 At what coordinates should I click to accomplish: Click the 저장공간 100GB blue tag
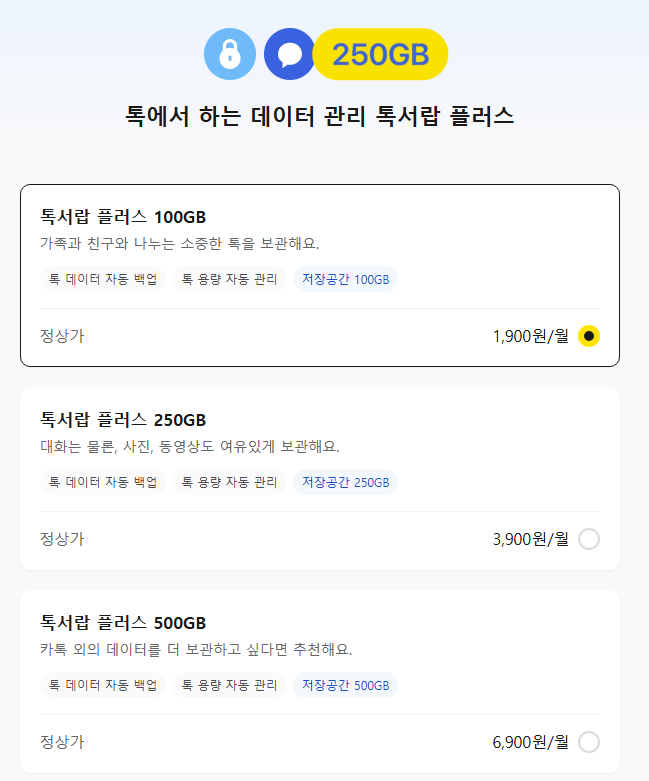pyautogui.click(x=345, y=279)
